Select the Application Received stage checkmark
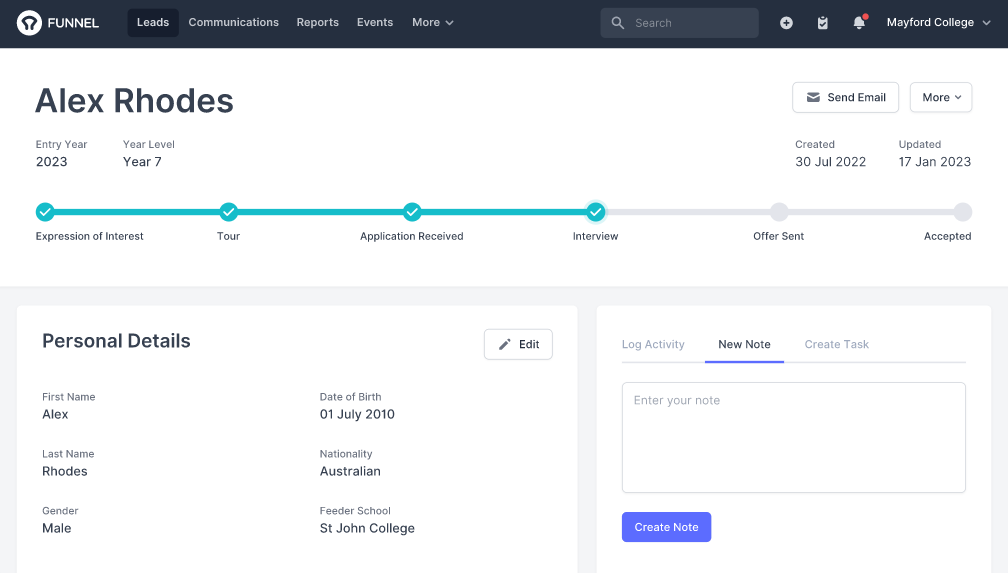 pyautogui.click(x=412, y=212)
